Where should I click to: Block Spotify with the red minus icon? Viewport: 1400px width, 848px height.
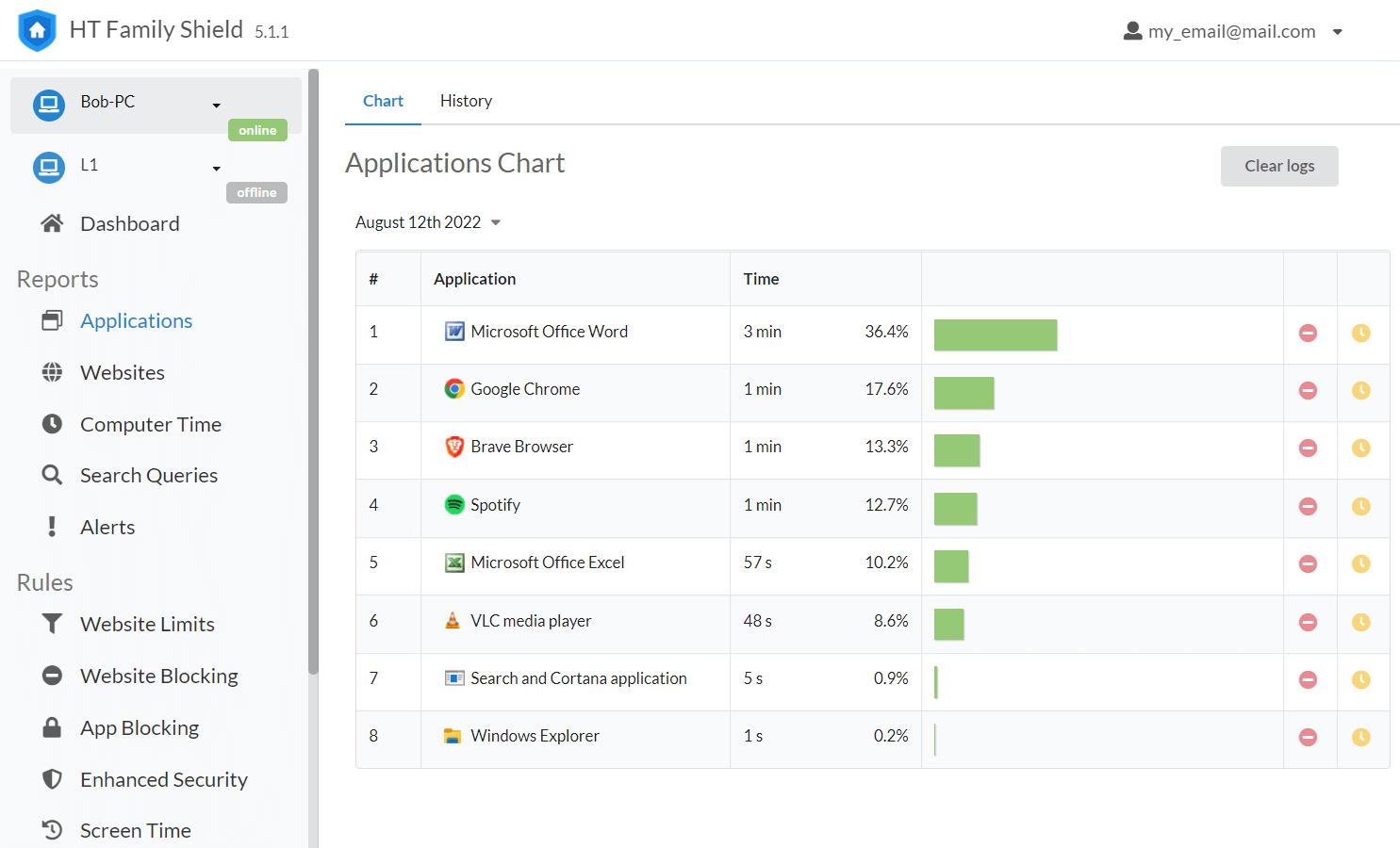click(x=1308, y=506)
